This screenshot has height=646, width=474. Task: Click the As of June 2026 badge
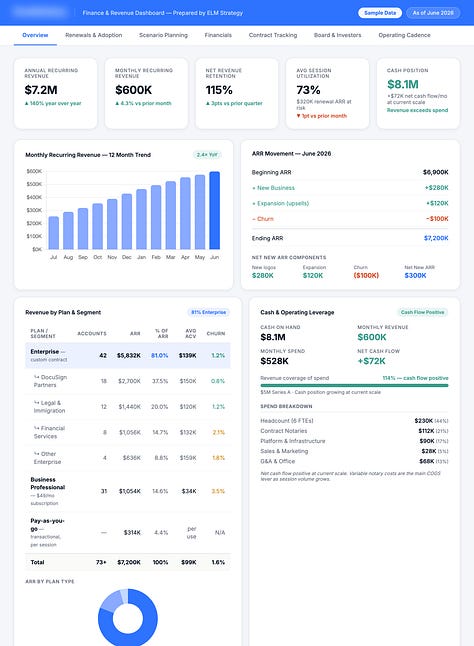[433, 13]
